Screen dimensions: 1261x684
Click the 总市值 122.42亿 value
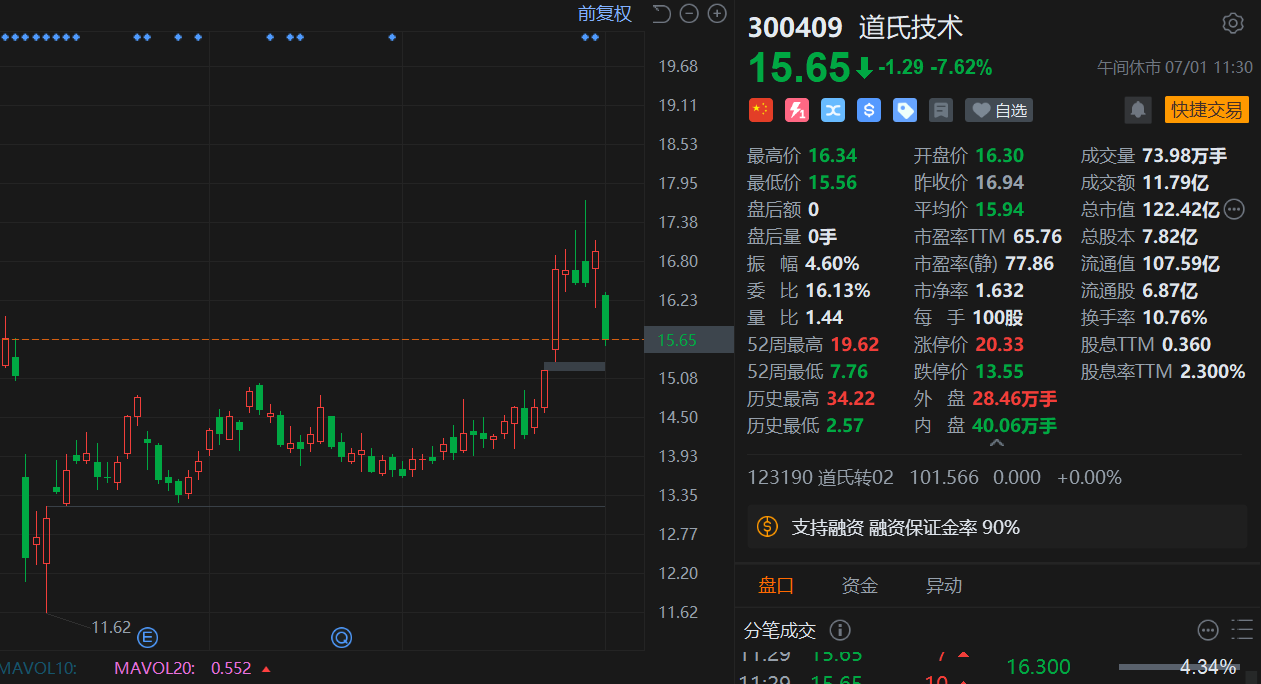tap(1181, 209)
